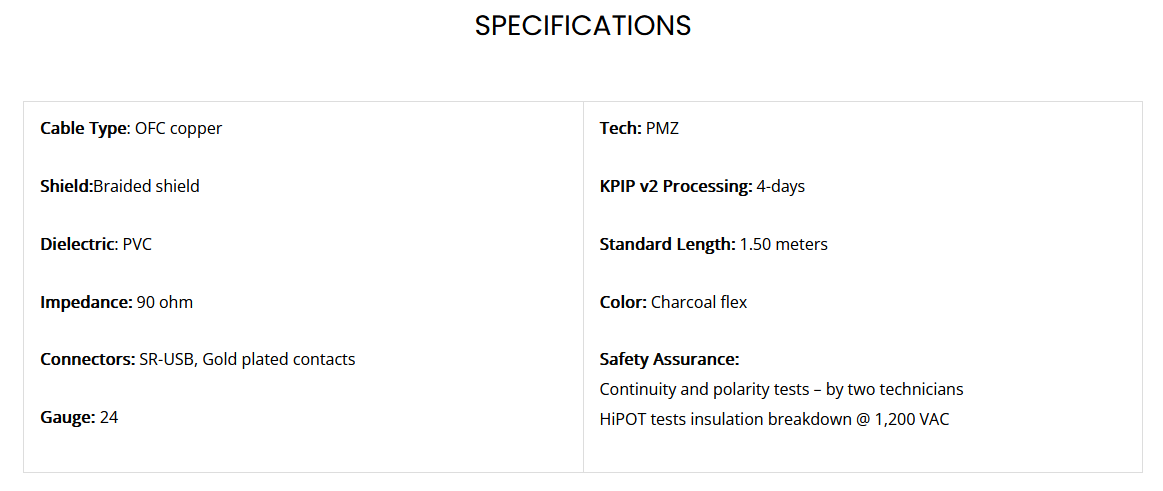Select Gold plated contacts text
The image size is (1163, 491).
[279, 360]
